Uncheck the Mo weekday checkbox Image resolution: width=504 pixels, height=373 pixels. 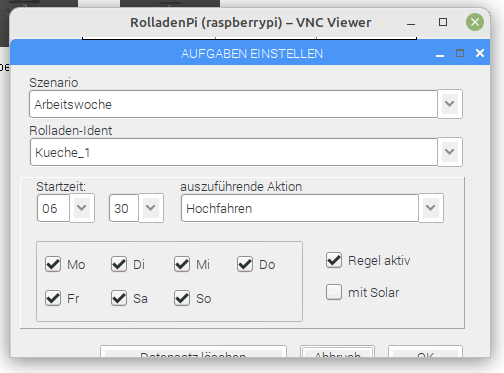pos(53,264)
